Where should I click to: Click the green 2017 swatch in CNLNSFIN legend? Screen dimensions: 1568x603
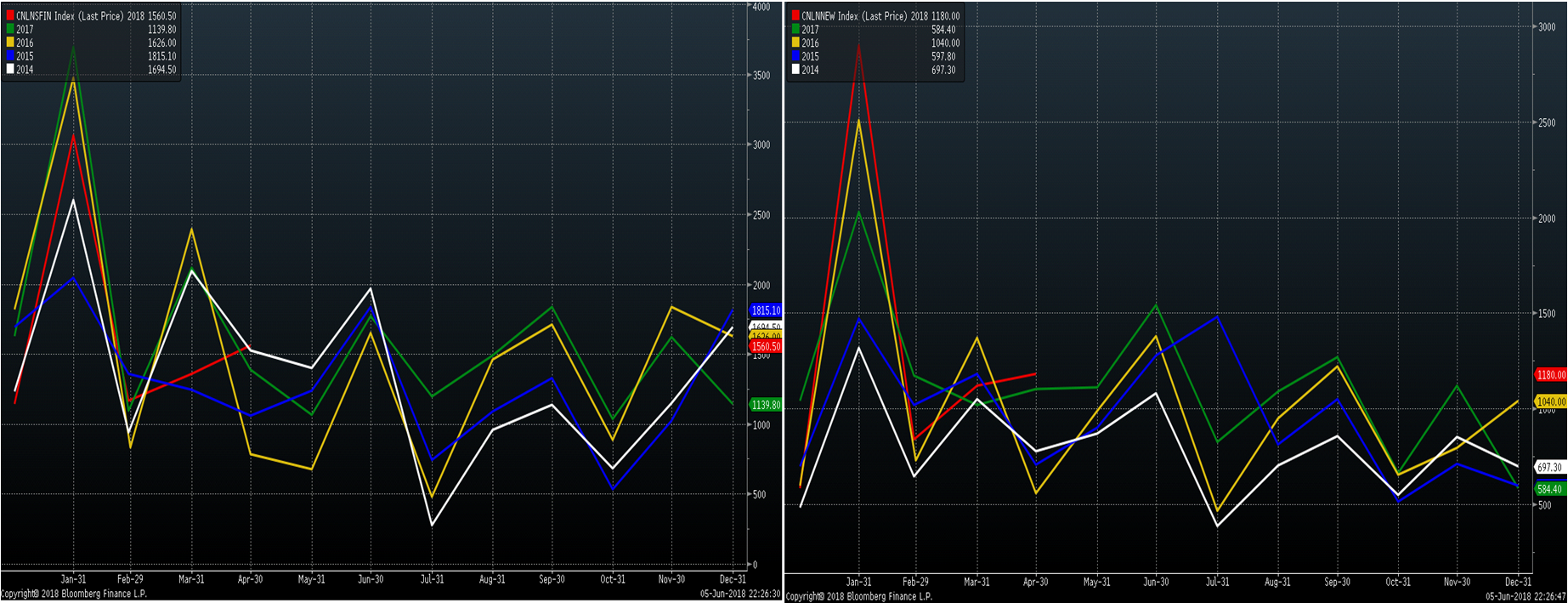click(10, 30)
